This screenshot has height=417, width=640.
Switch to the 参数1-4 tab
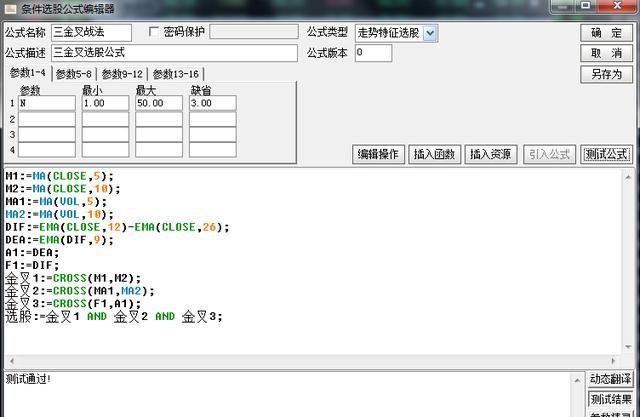pyautogui.click(x=28, y=73)
